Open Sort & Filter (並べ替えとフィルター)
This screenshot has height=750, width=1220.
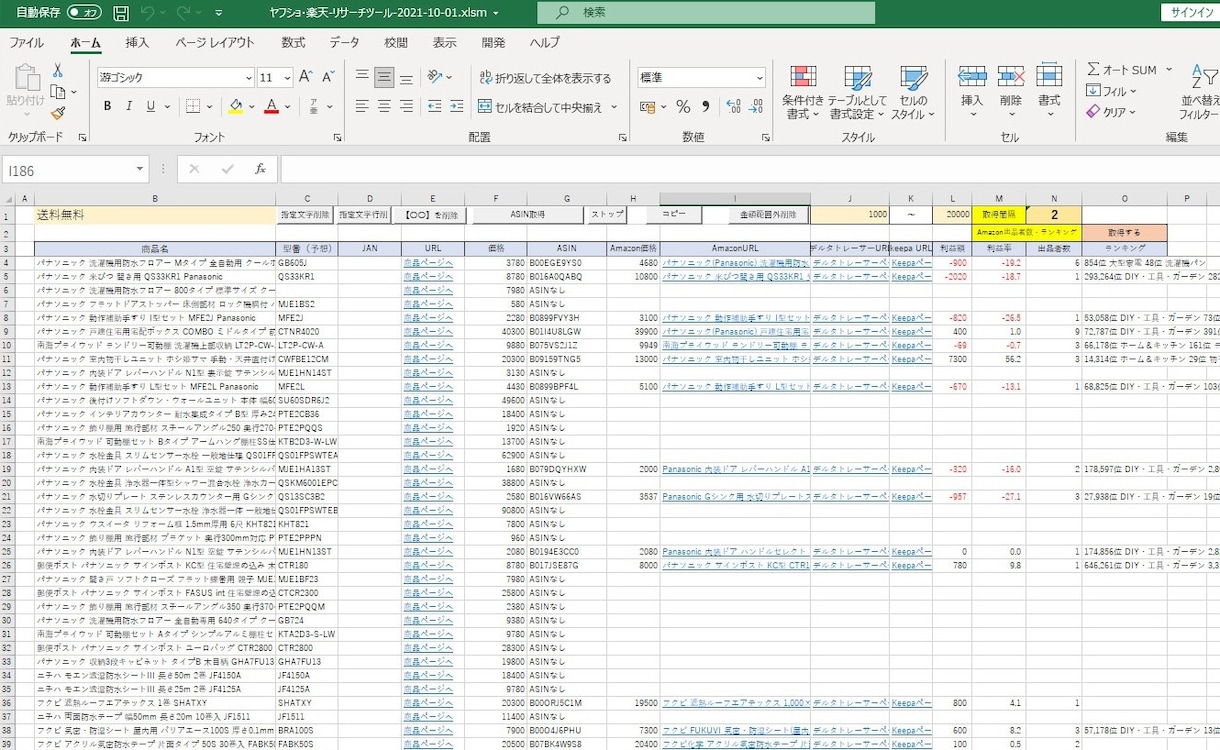1200,92
